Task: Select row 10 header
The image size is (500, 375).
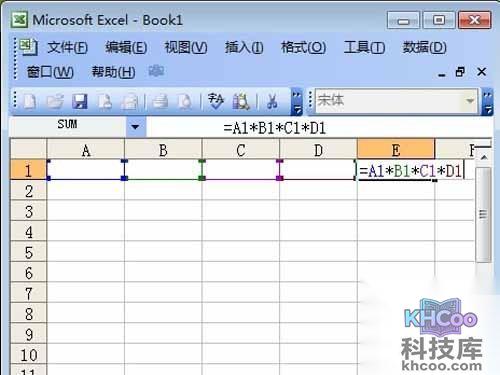Action: 29,355
